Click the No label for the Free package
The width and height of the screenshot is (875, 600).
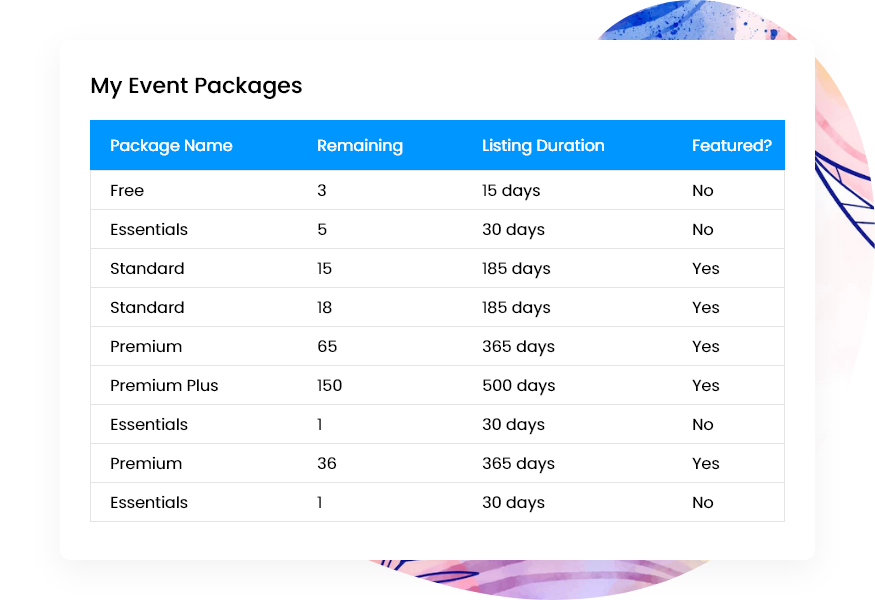(x=702, y=190)
